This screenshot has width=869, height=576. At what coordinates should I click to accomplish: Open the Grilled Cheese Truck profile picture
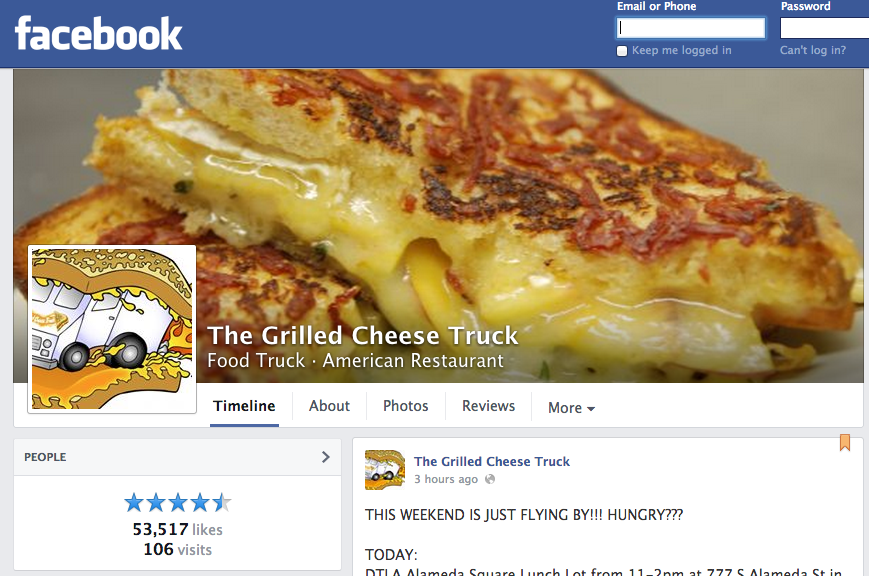pyautogui.click(x=112, y=329)
